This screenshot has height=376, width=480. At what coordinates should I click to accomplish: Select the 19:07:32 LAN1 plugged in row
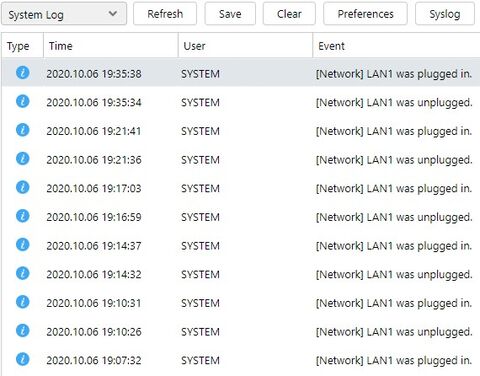(241, 360)
